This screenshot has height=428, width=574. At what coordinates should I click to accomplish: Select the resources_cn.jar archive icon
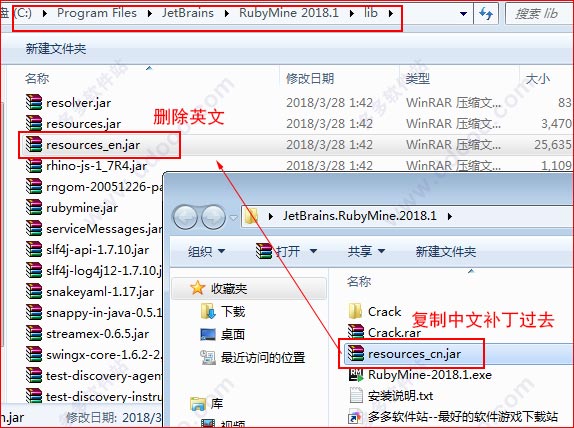355,354
